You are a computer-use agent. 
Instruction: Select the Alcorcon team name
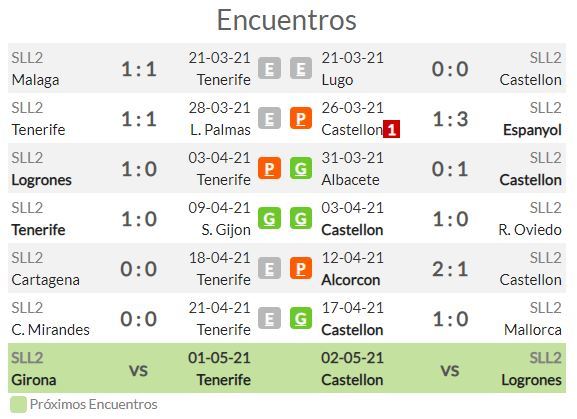tap(351, 280)
